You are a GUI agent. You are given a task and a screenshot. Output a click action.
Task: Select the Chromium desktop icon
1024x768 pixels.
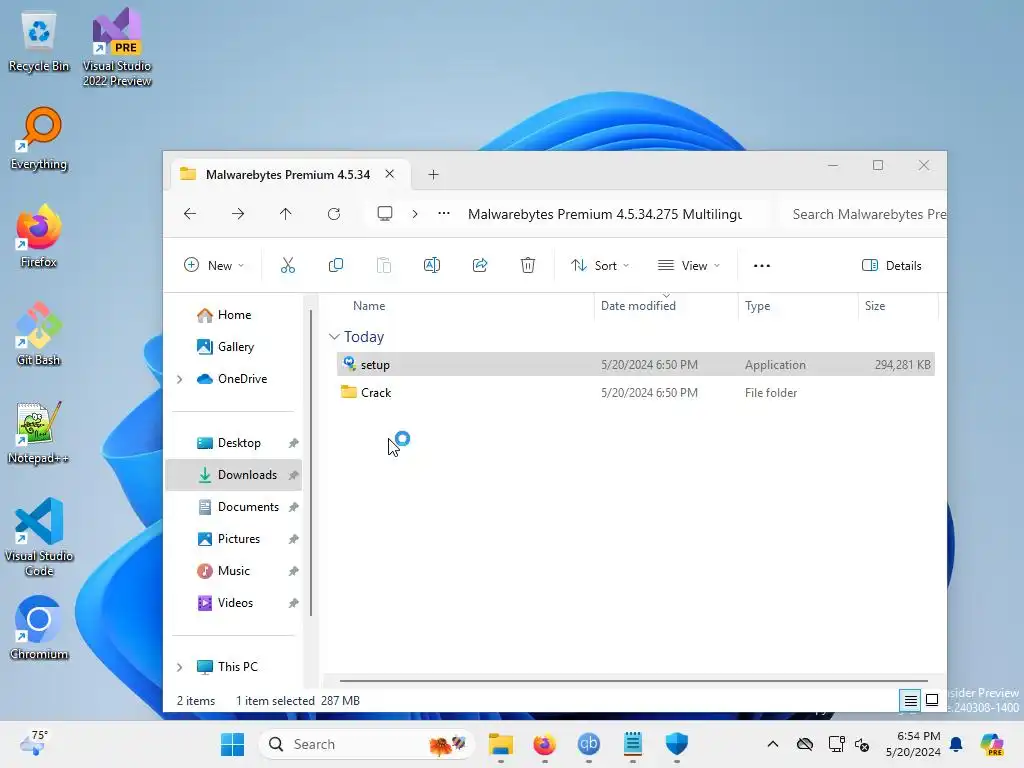39,628
